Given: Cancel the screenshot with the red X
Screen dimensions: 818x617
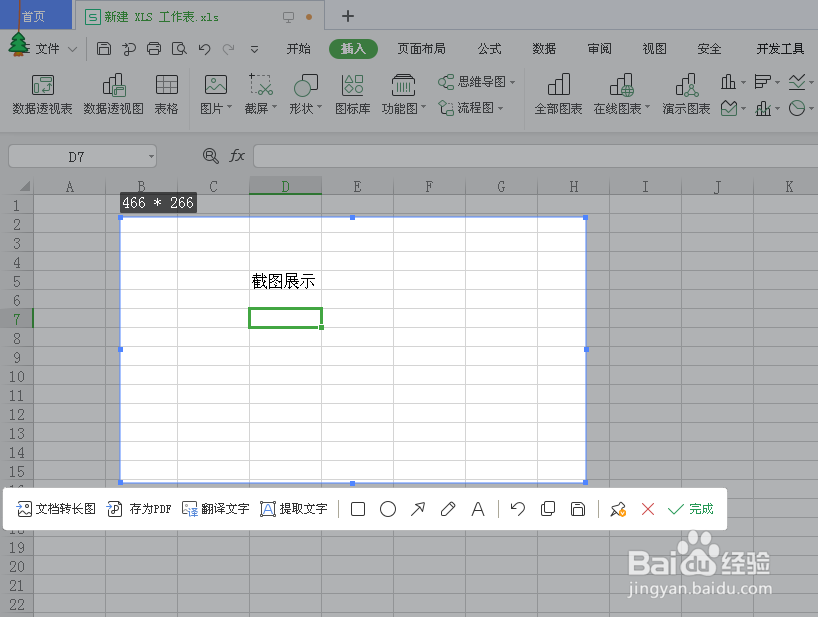Looking at the screenshot, I should [648, 509].
